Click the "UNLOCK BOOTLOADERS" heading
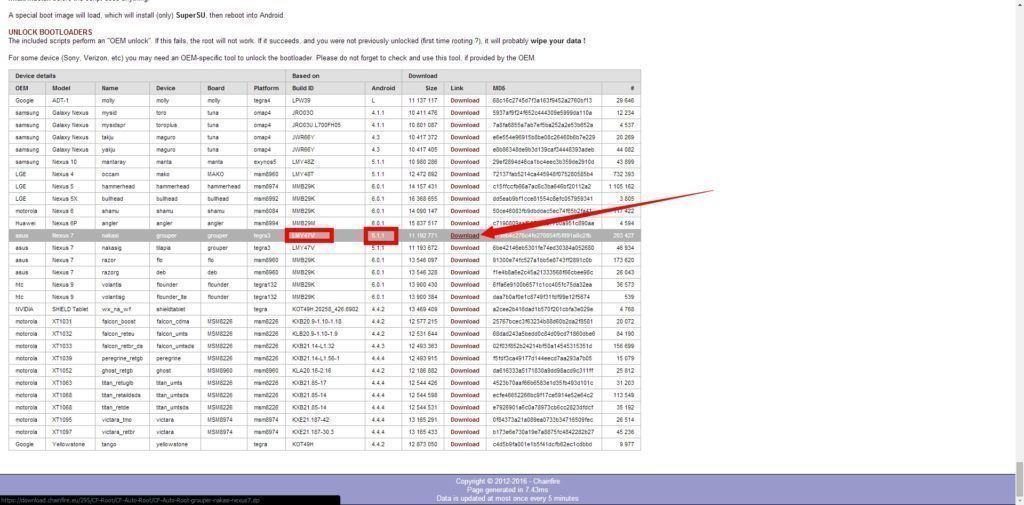This screenshot has height=505, width=1024. tap(50, 32)
